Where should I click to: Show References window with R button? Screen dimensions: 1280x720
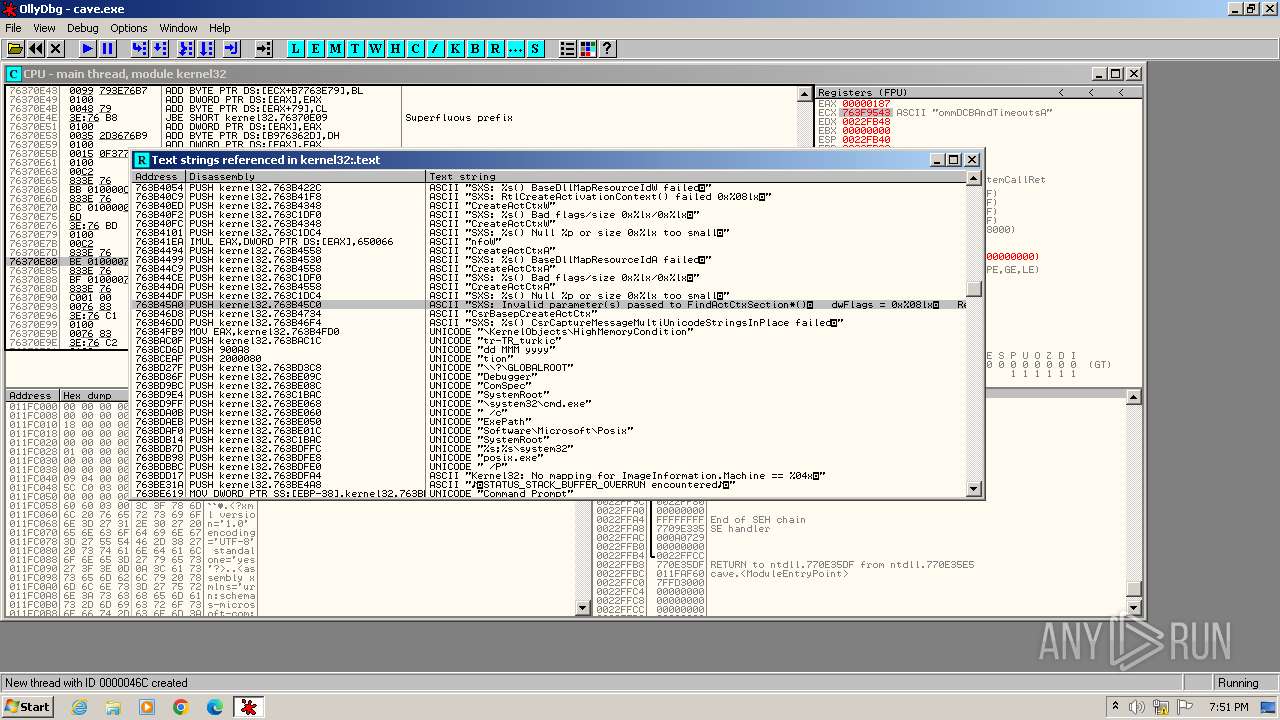[x=496, y=48]
